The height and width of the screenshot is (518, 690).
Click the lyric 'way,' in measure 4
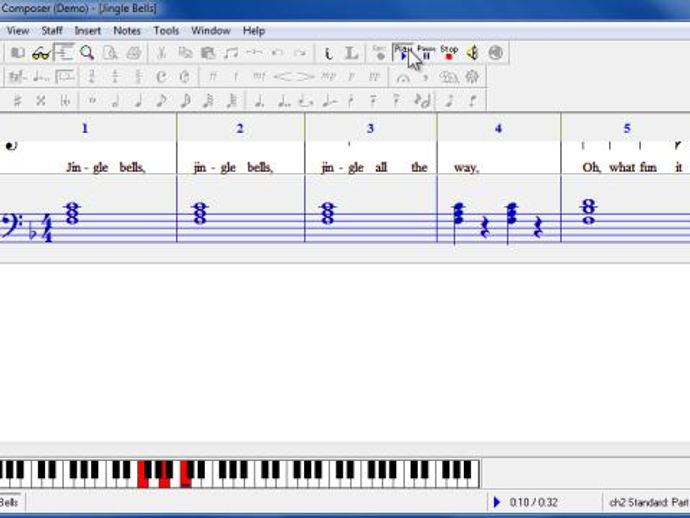[x=466, y=168]
